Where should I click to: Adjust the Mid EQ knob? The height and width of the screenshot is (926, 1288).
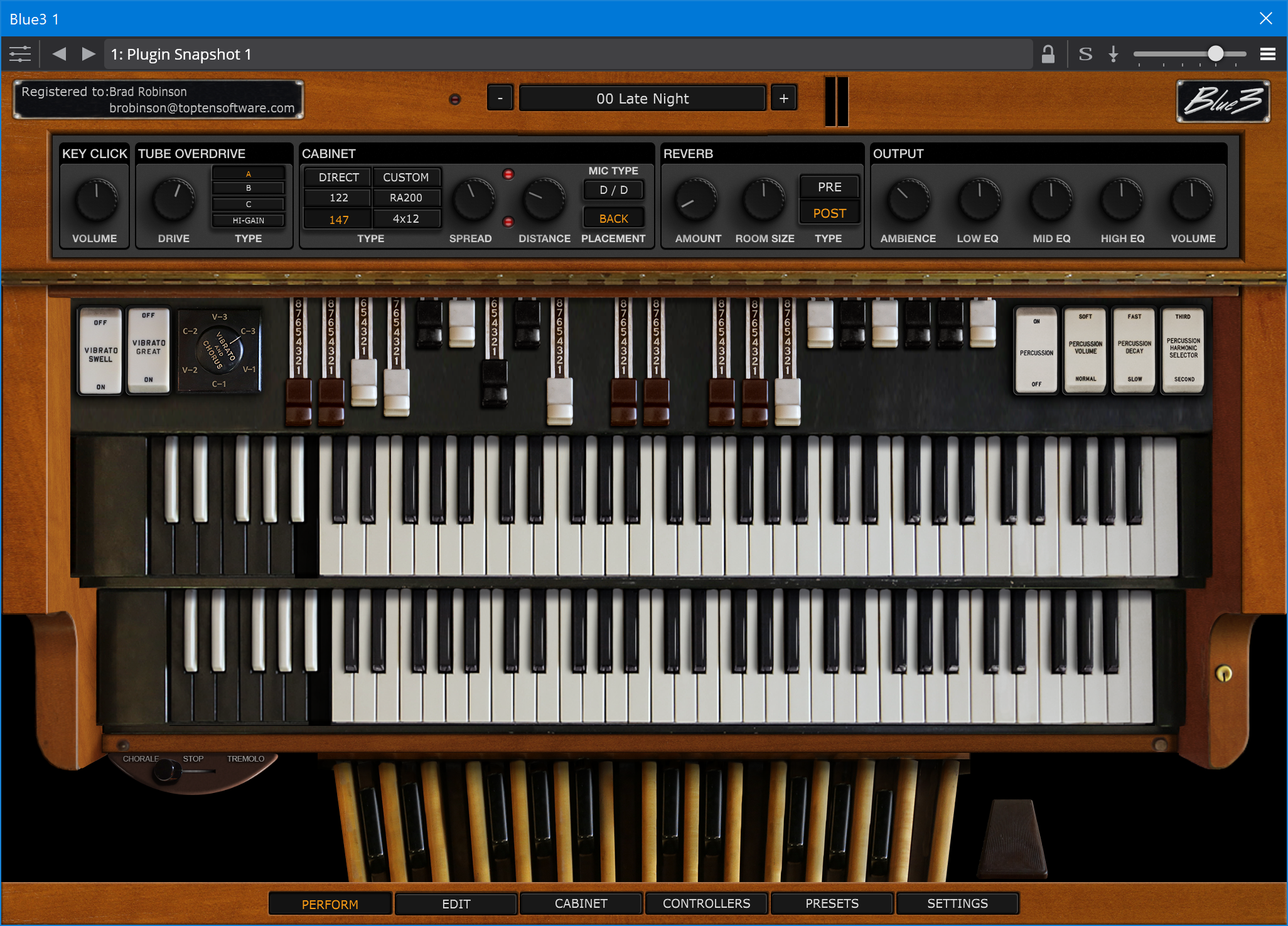[x=1051, y=200]
